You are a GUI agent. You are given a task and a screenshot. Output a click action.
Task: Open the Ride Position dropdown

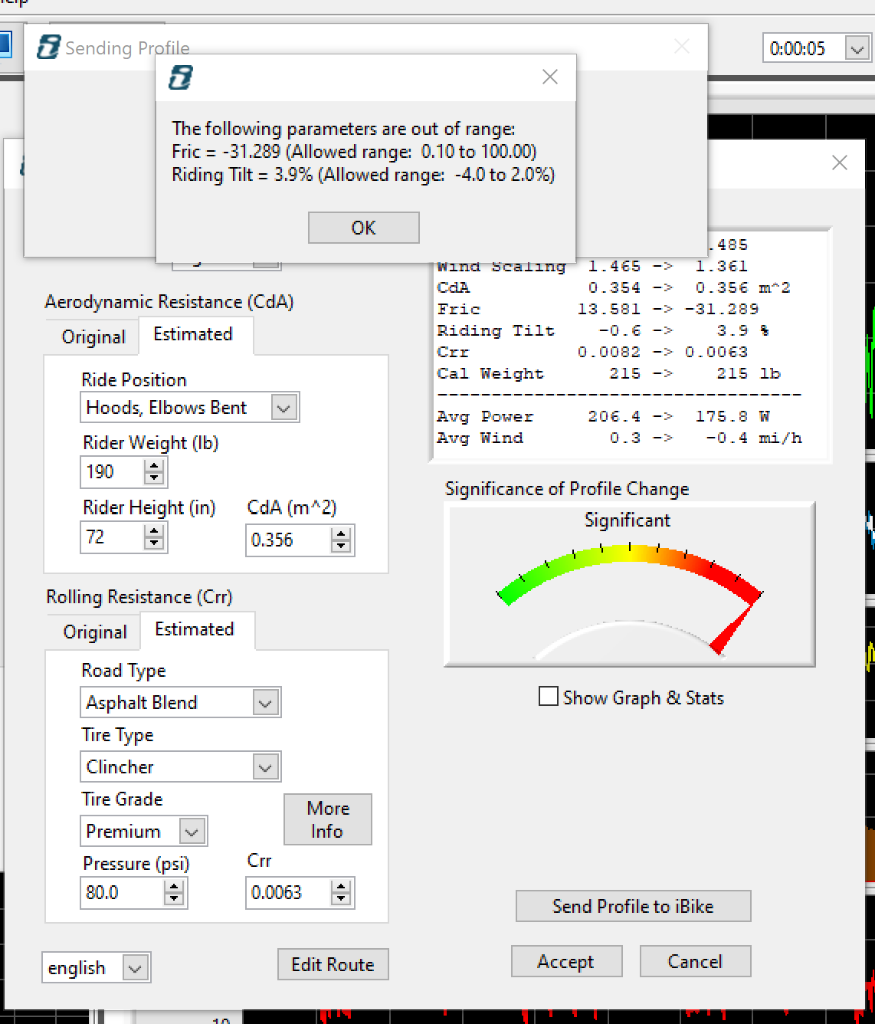point(283,407)
